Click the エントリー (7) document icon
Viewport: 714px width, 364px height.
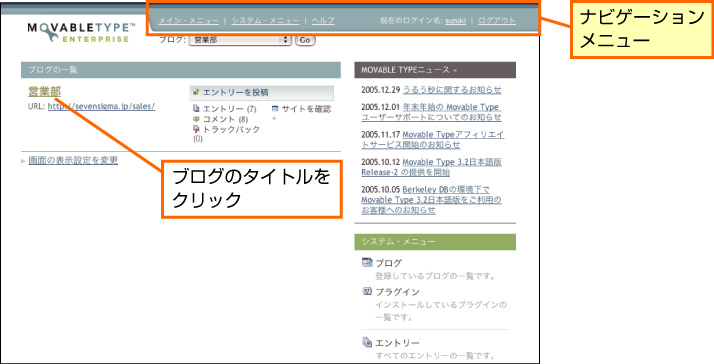[196, 109]
